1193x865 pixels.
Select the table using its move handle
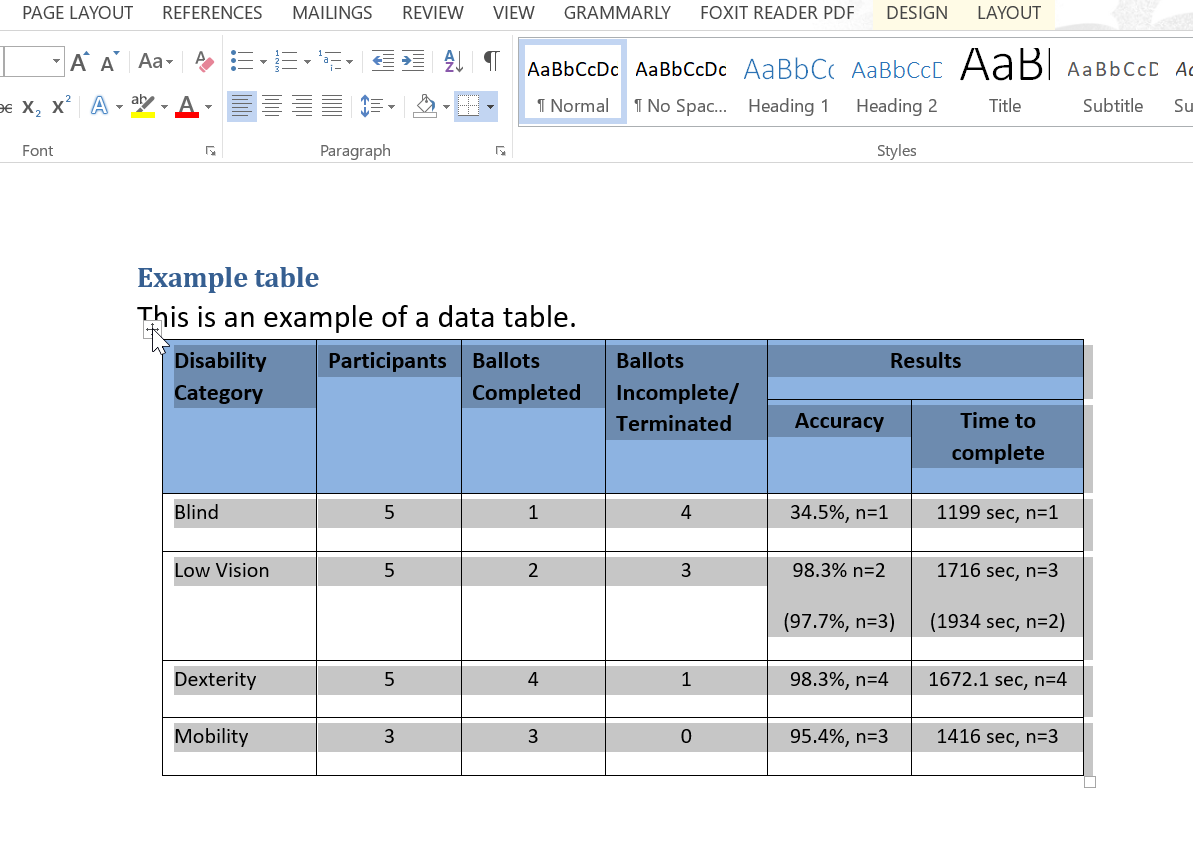point(153,329)
